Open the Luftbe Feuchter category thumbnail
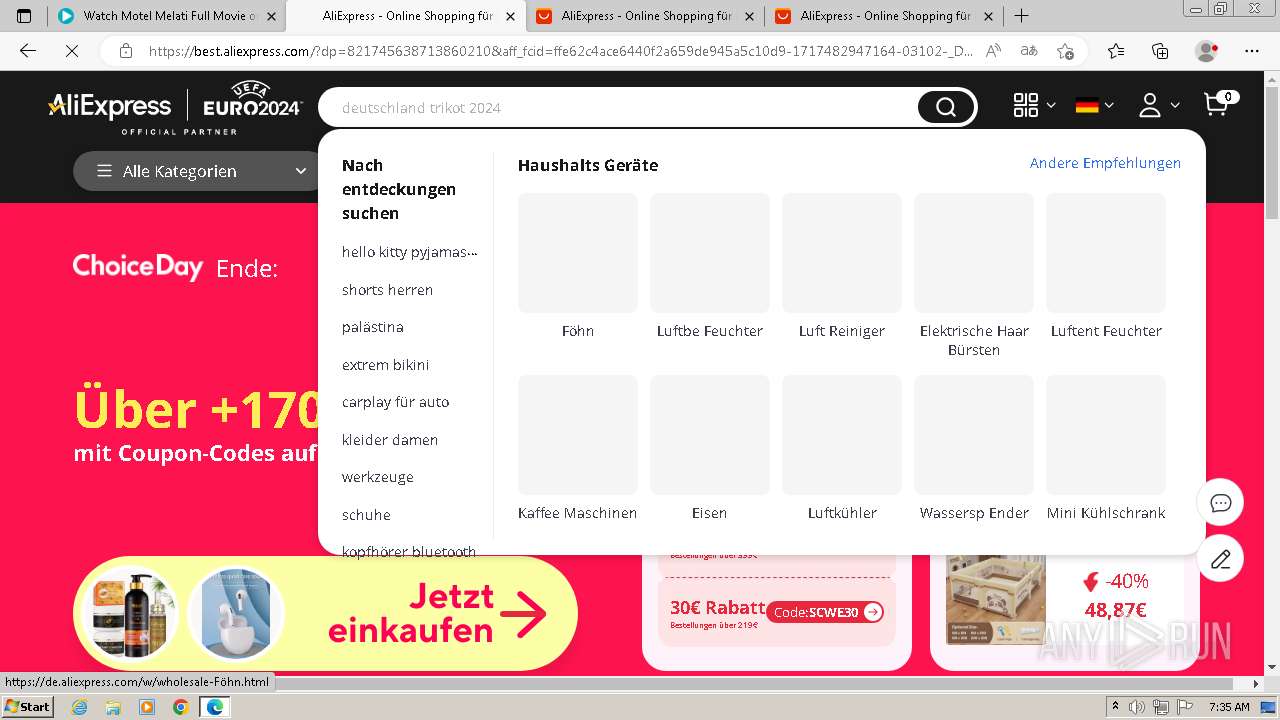The image size is (1280, 720). (x=710, y=253)
